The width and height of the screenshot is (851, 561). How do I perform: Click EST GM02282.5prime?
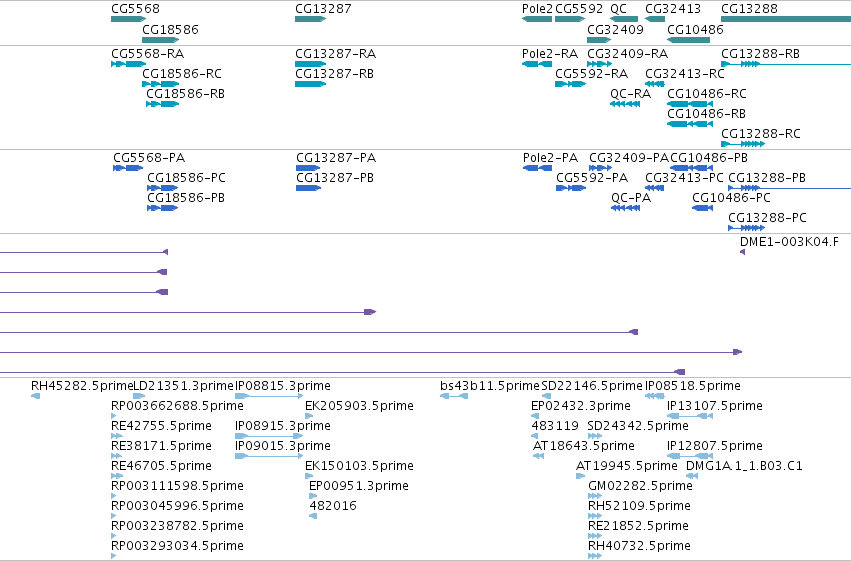tap(595, 496)
